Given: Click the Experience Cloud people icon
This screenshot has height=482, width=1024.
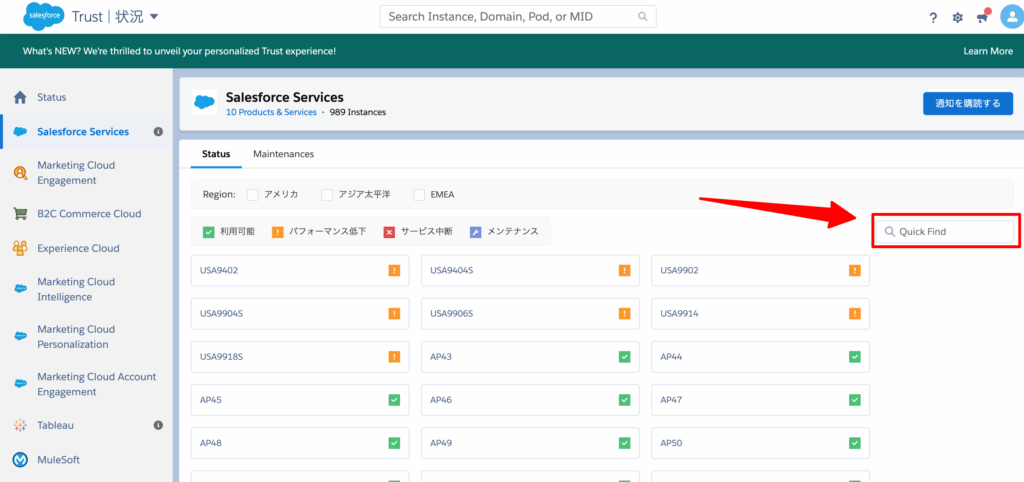Looking at the screenshot, I should tap(20, 248).
